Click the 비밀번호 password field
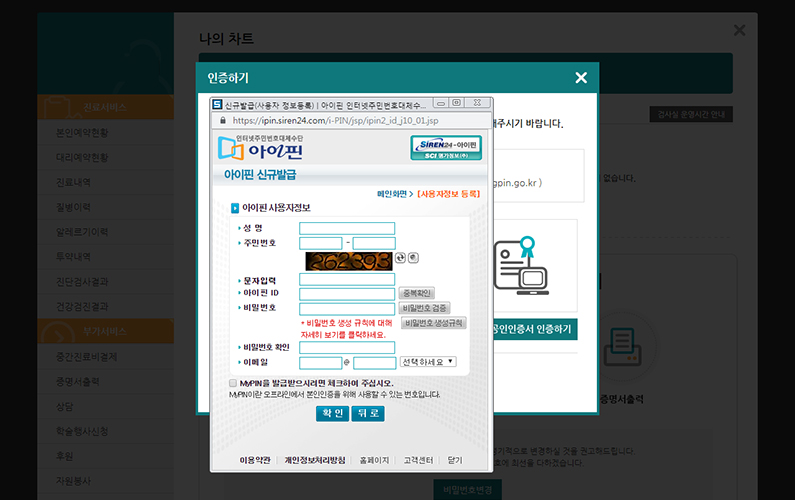 [x=347, y=309]
